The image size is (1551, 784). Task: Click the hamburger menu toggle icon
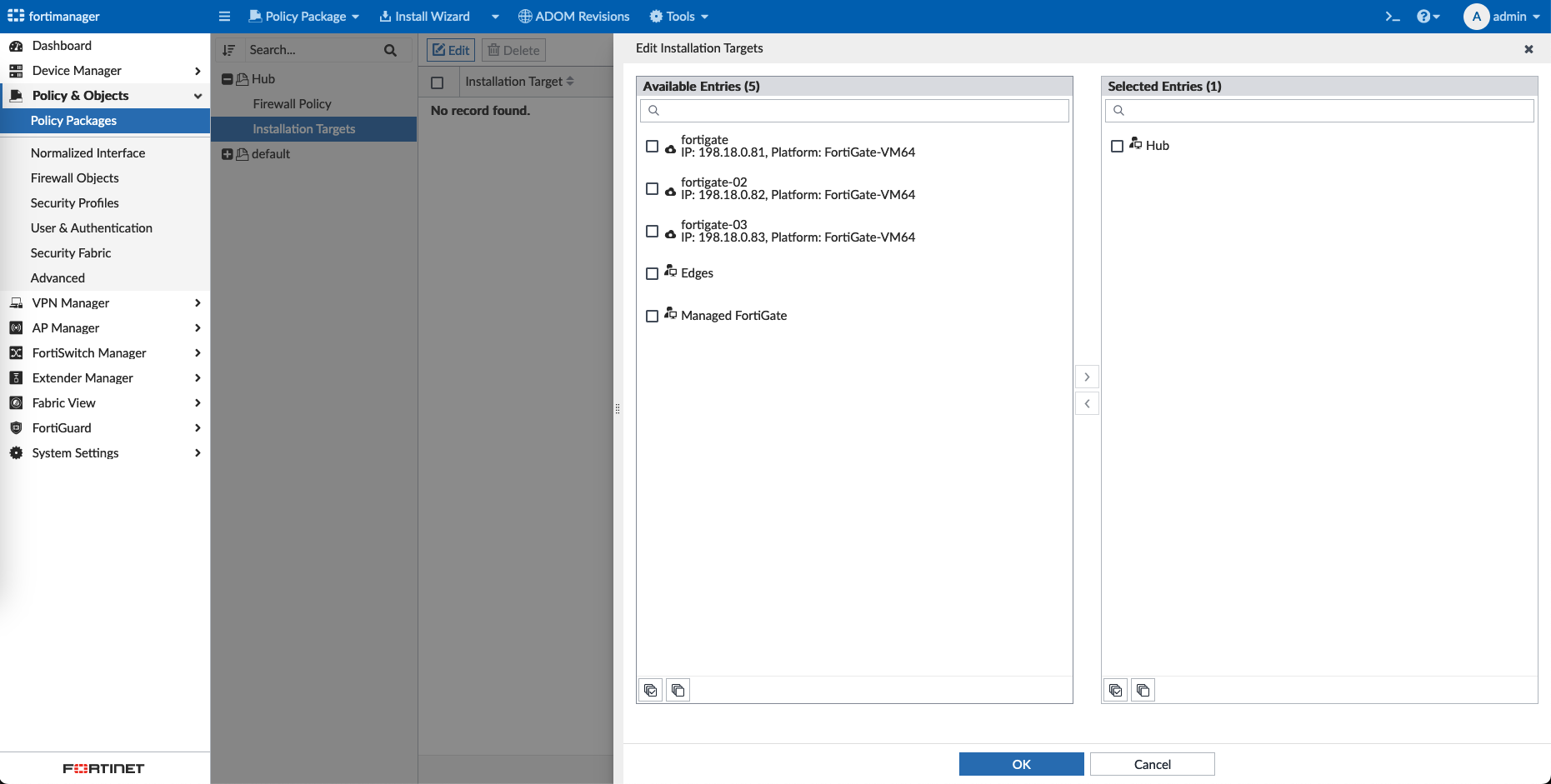224,17
